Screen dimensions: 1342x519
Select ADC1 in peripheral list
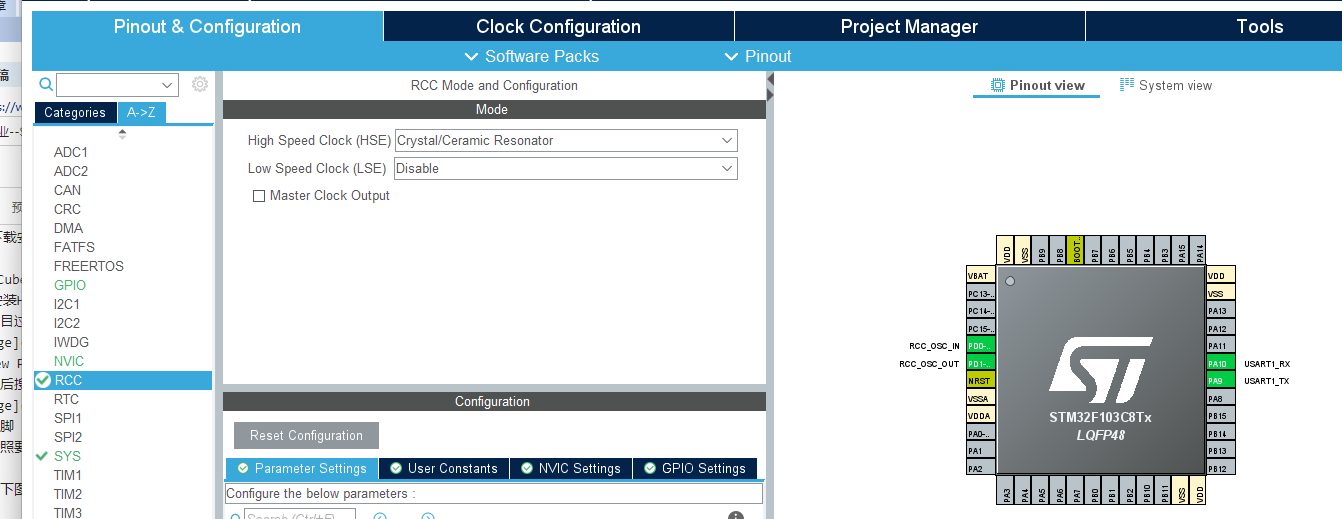(71, 152)
